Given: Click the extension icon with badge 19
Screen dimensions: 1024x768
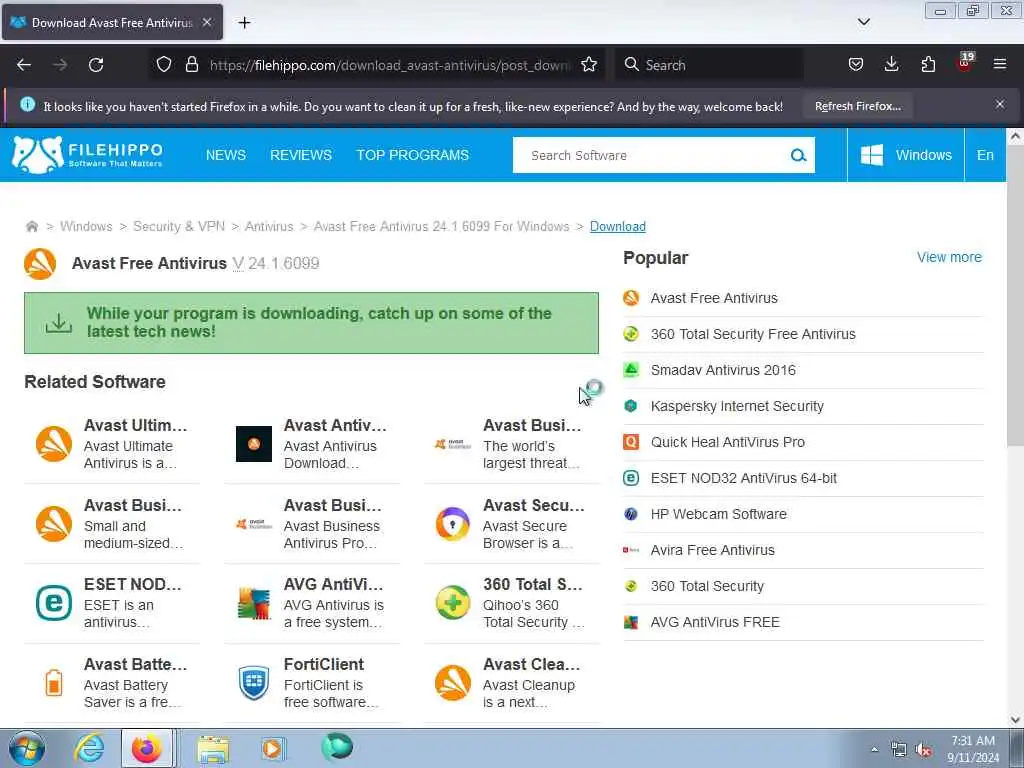Looking at the screenshot, I should (x=965, y=63).
